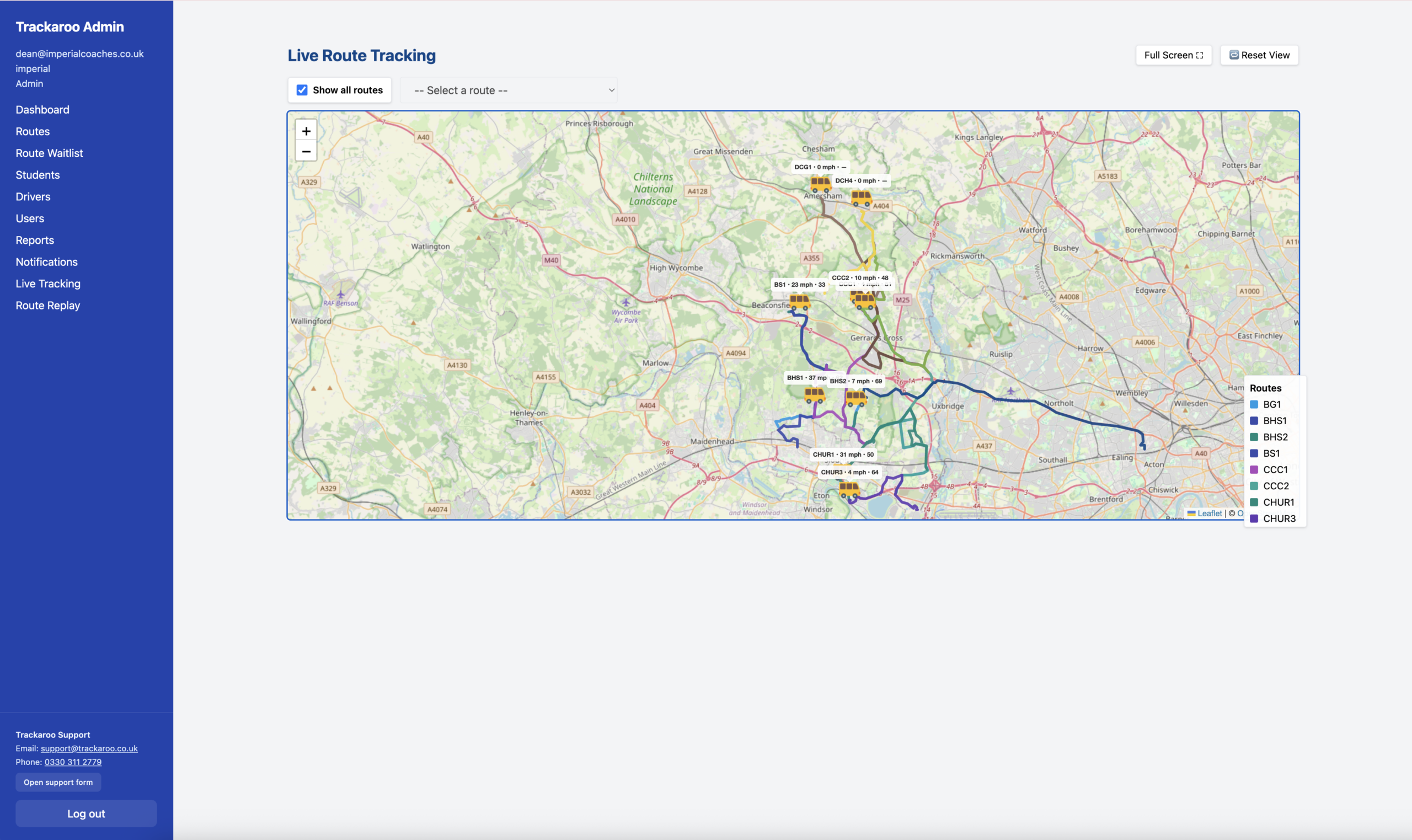Screen dimensions: 1412x840
Task: Click the CCC1 purple legend swatch
Action: click(x=1254, y=470)
